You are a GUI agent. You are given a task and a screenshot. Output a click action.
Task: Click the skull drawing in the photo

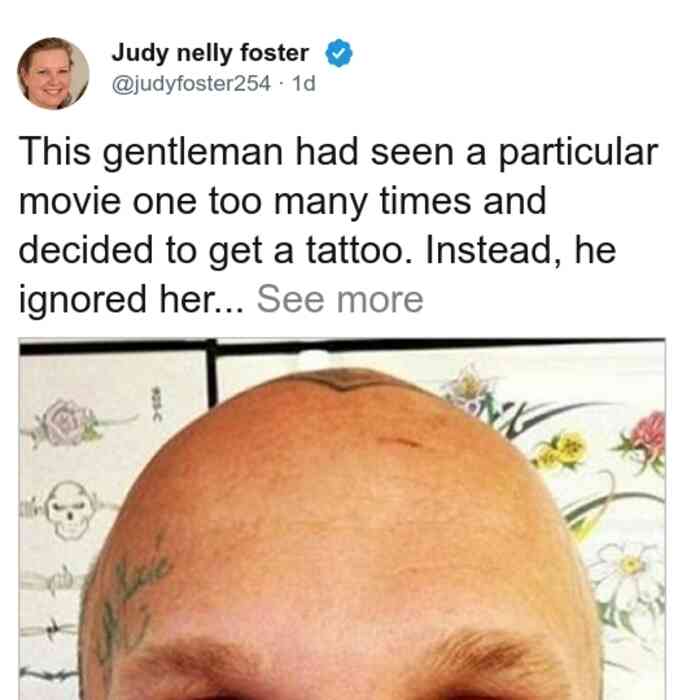tap(71, 510)
